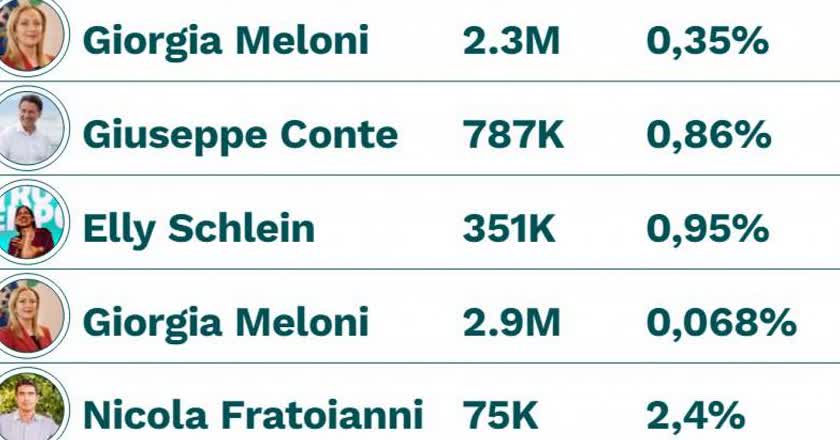Click the avatar beside the 2.3M row
The height and width of the screenshot is (440, 840).
[30, 36]
